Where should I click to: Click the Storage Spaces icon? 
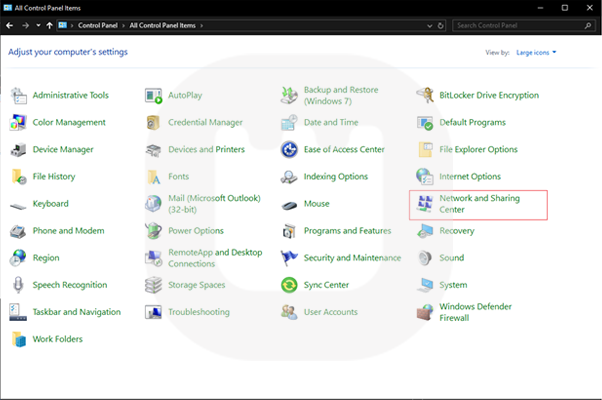click(x=153, y=285)
